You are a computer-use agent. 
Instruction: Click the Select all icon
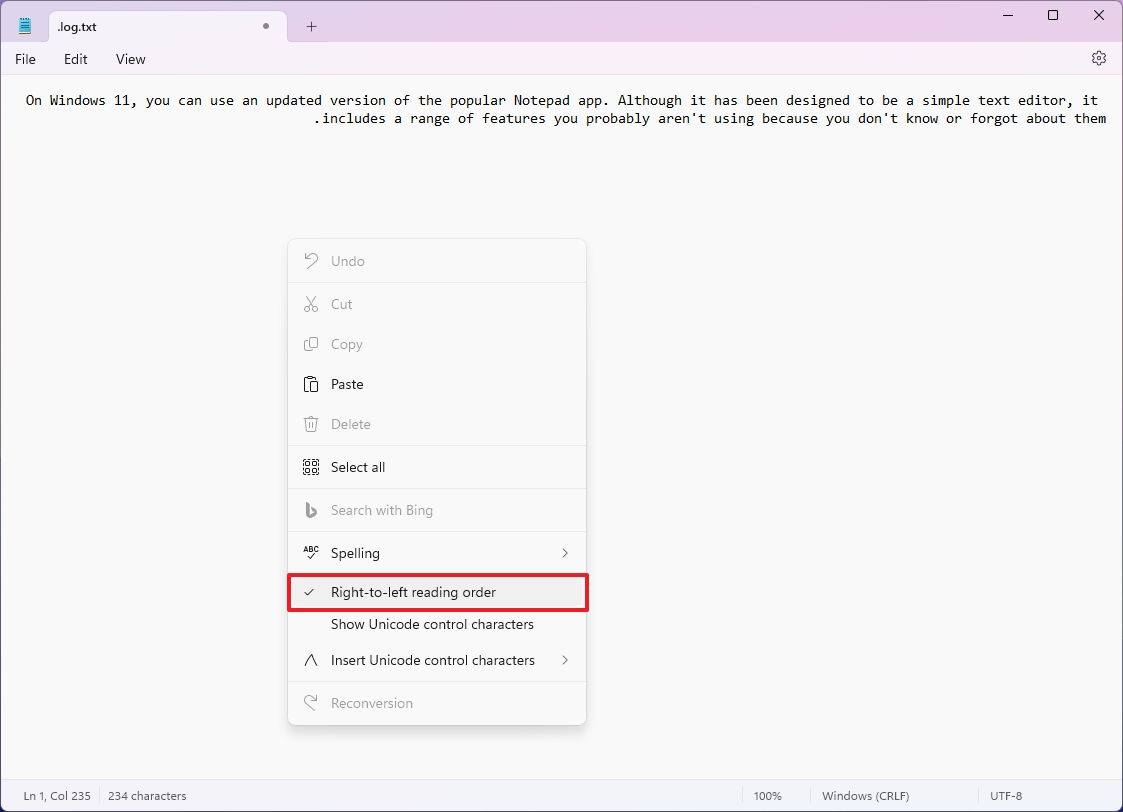(310, 467)
